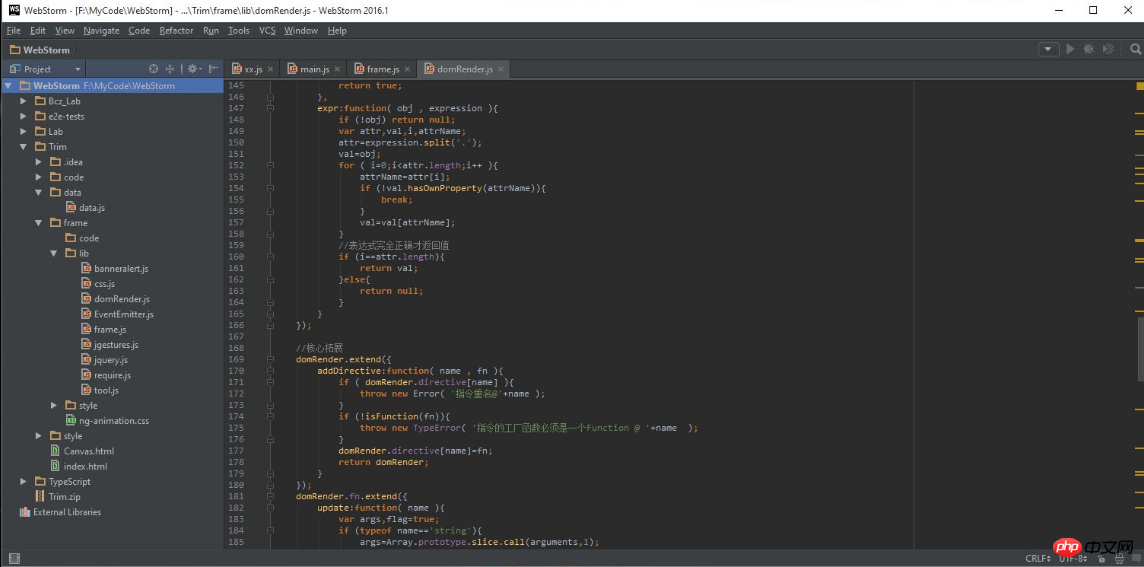Open the Tools menu
Screen dimensions: 1144x567
pyautogui.click(x=239, y=31)
